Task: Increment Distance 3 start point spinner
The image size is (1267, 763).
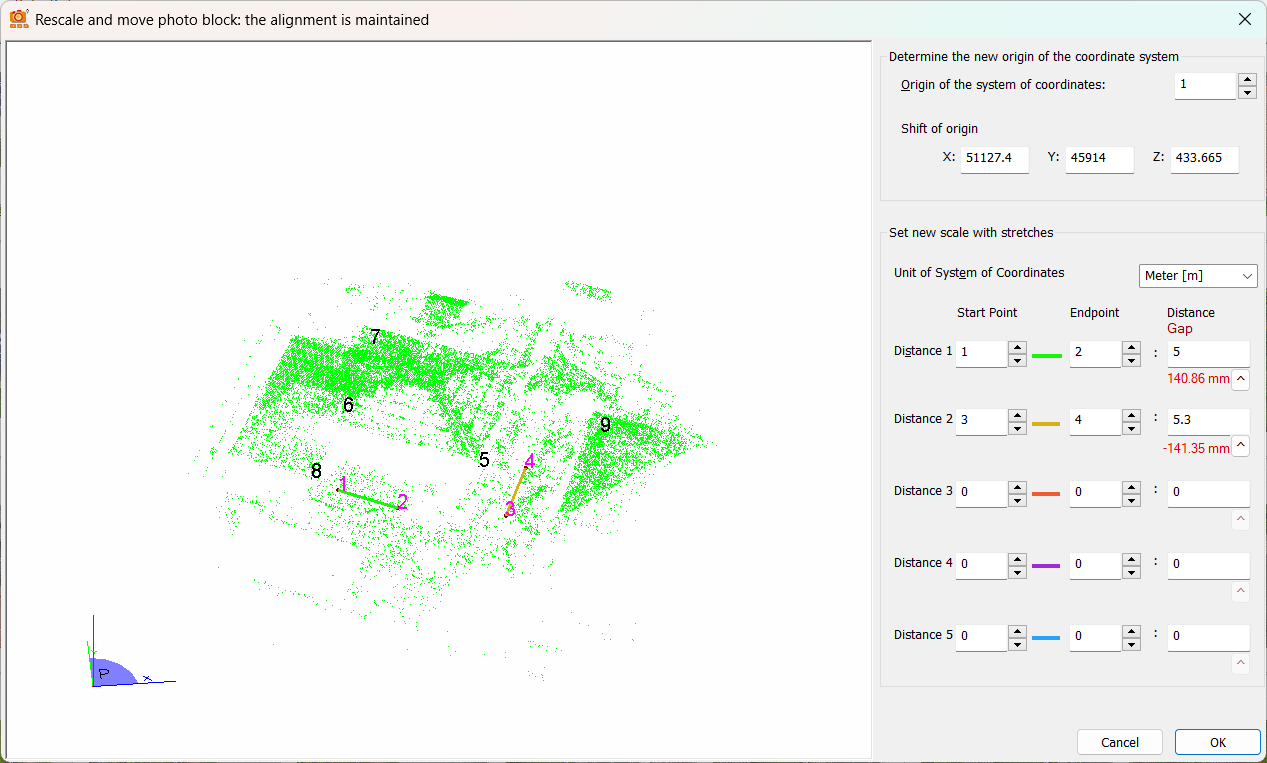Action: 1017,488
